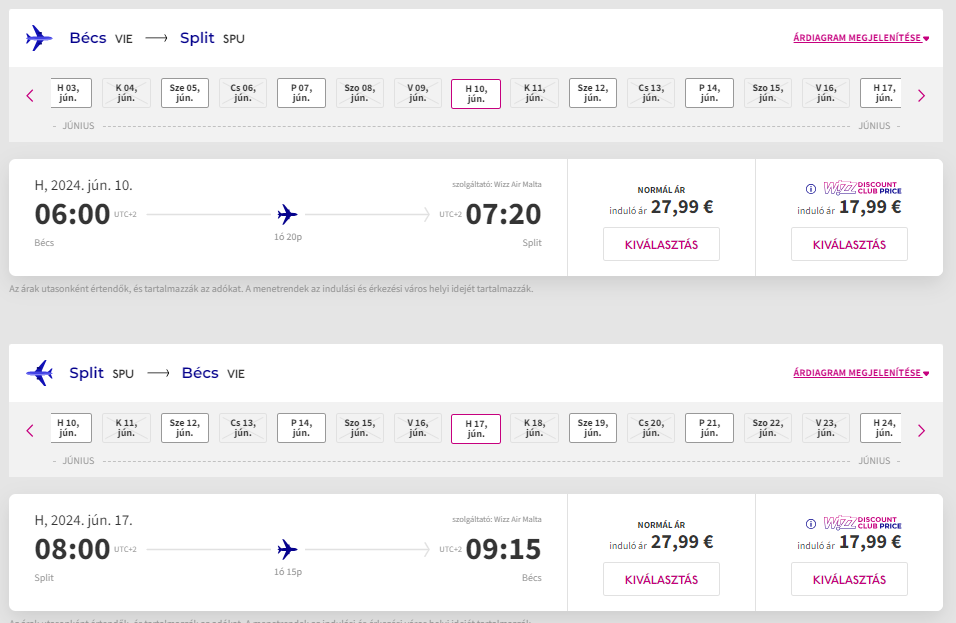Select outbound date P 14, jún.
This screenshot has height=623, width=956.
point(709,93)
